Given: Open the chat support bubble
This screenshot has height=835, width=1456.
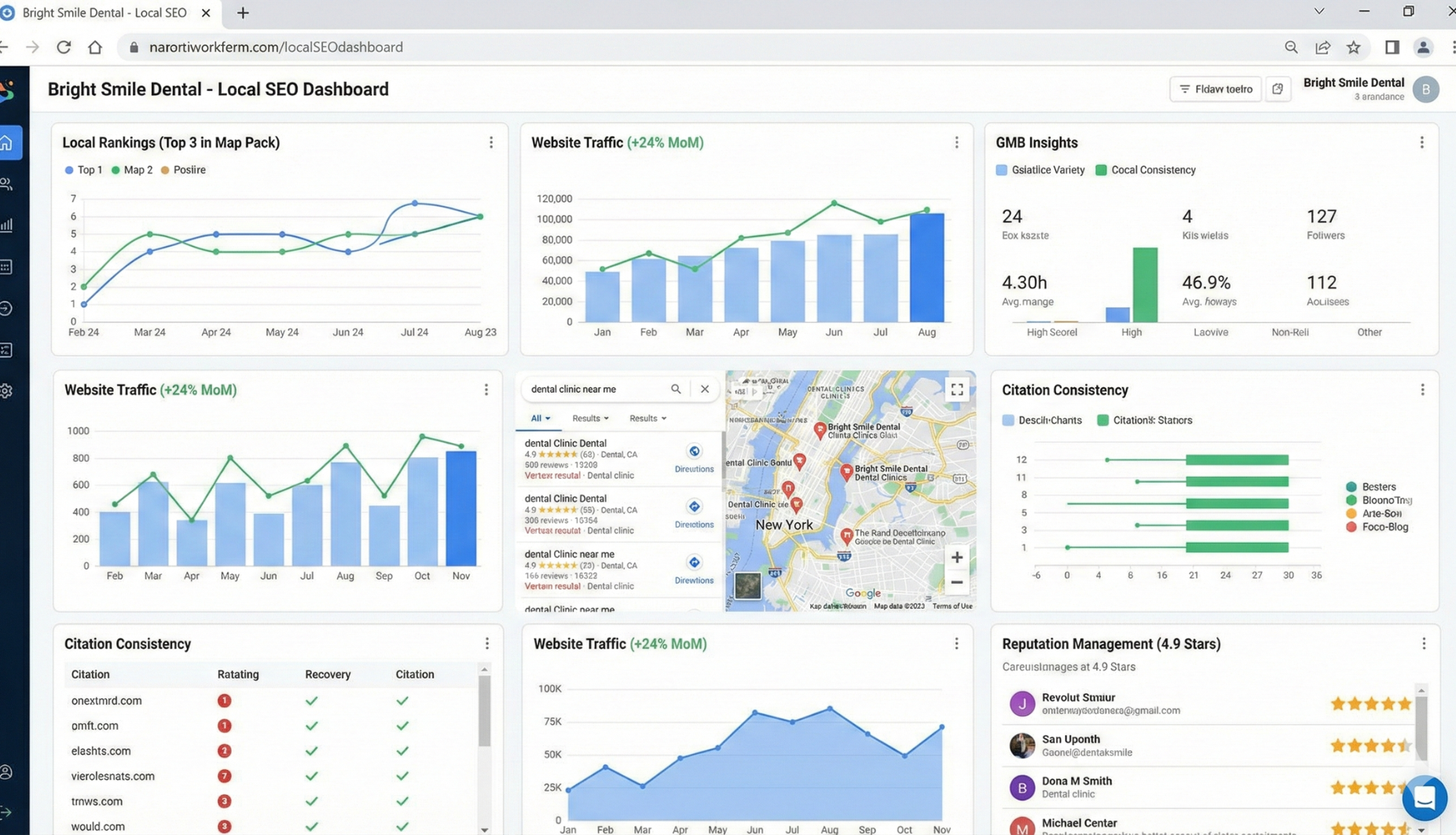Looking at the screenshot, I should [1424, 798].
